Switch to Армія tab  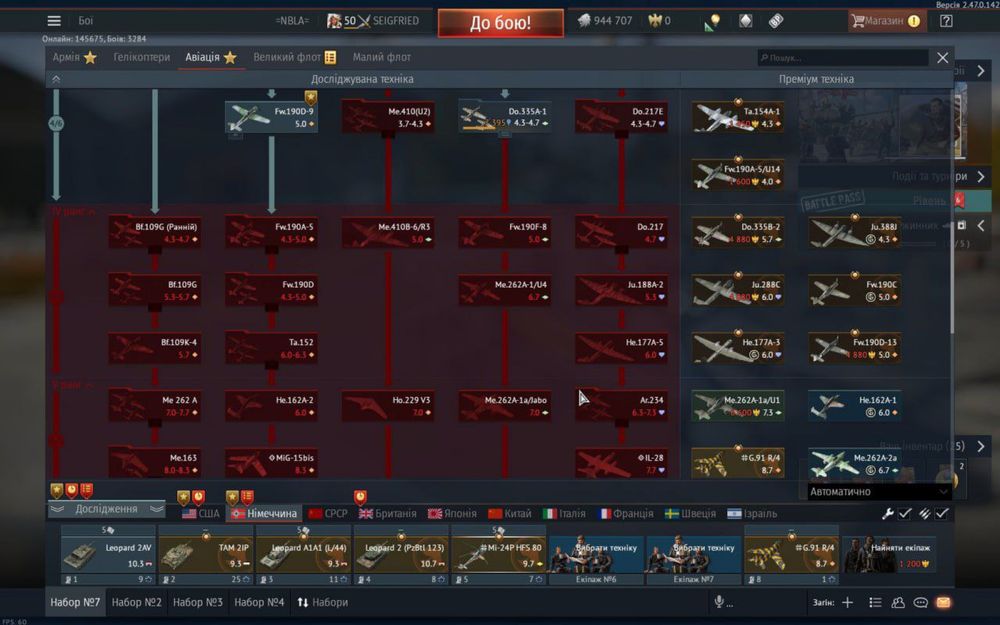point(74,57)
